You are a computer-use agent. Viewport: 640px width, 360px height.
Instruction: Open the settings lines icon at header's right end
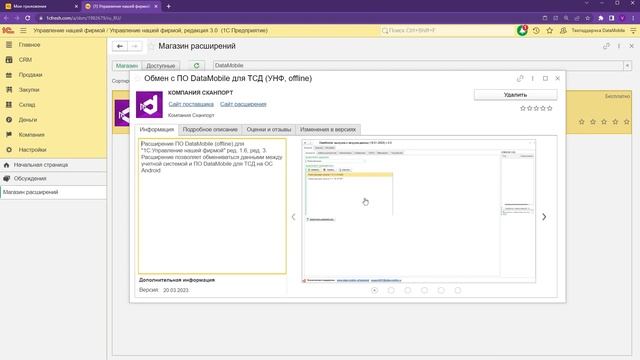633,31
